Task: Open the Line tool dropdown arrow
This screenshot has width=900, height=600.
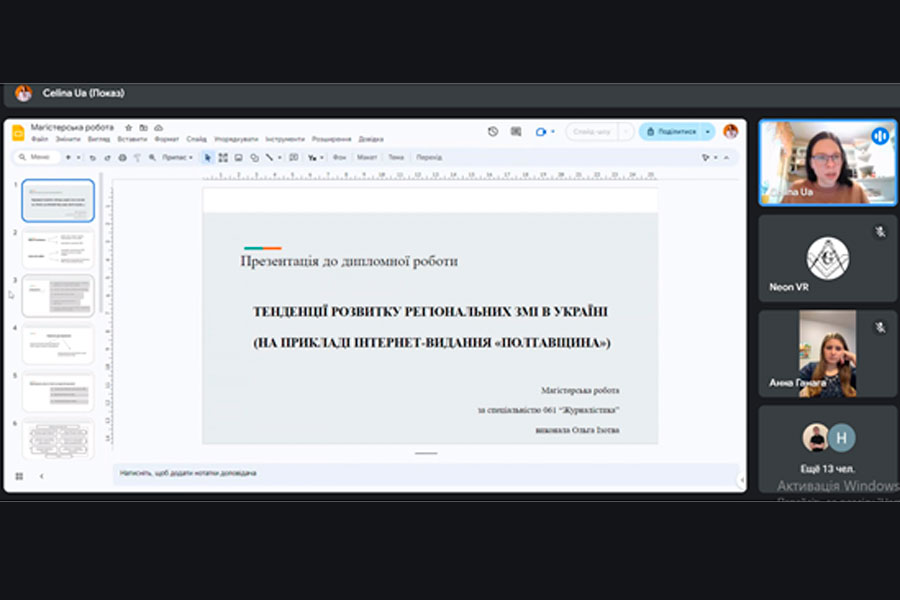Action: [x=280, y=157]
